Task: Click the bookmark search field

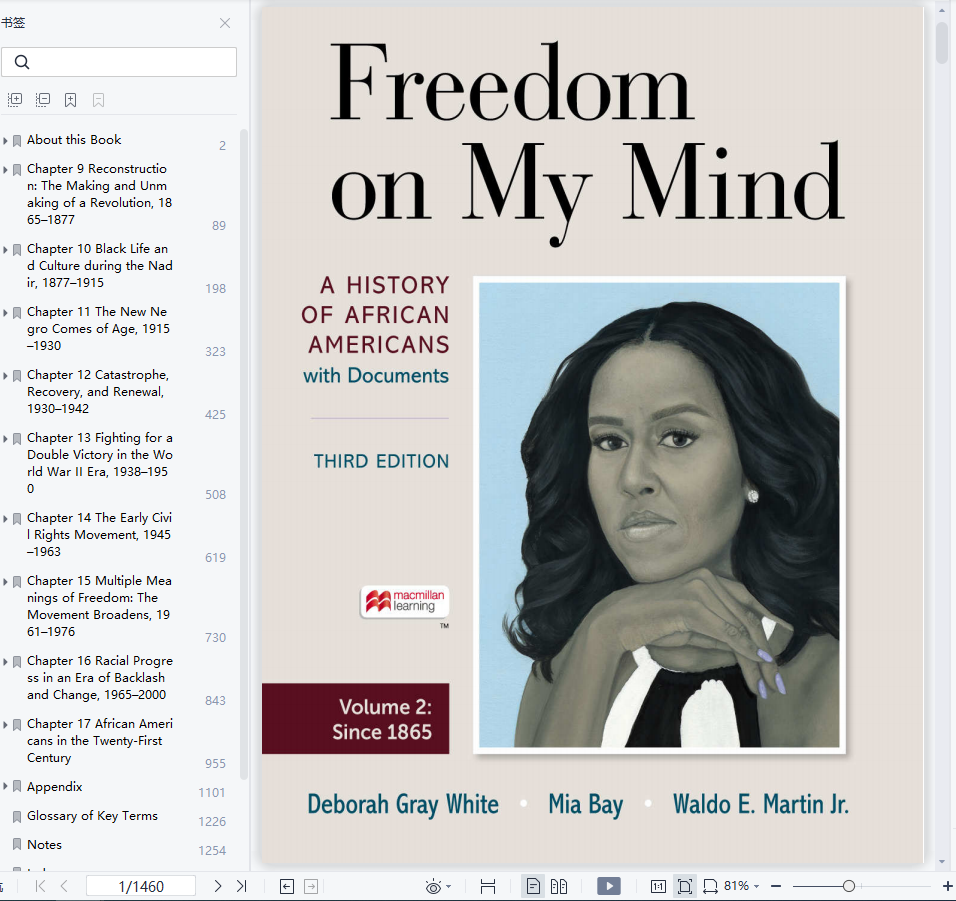Action: [119, 62]
